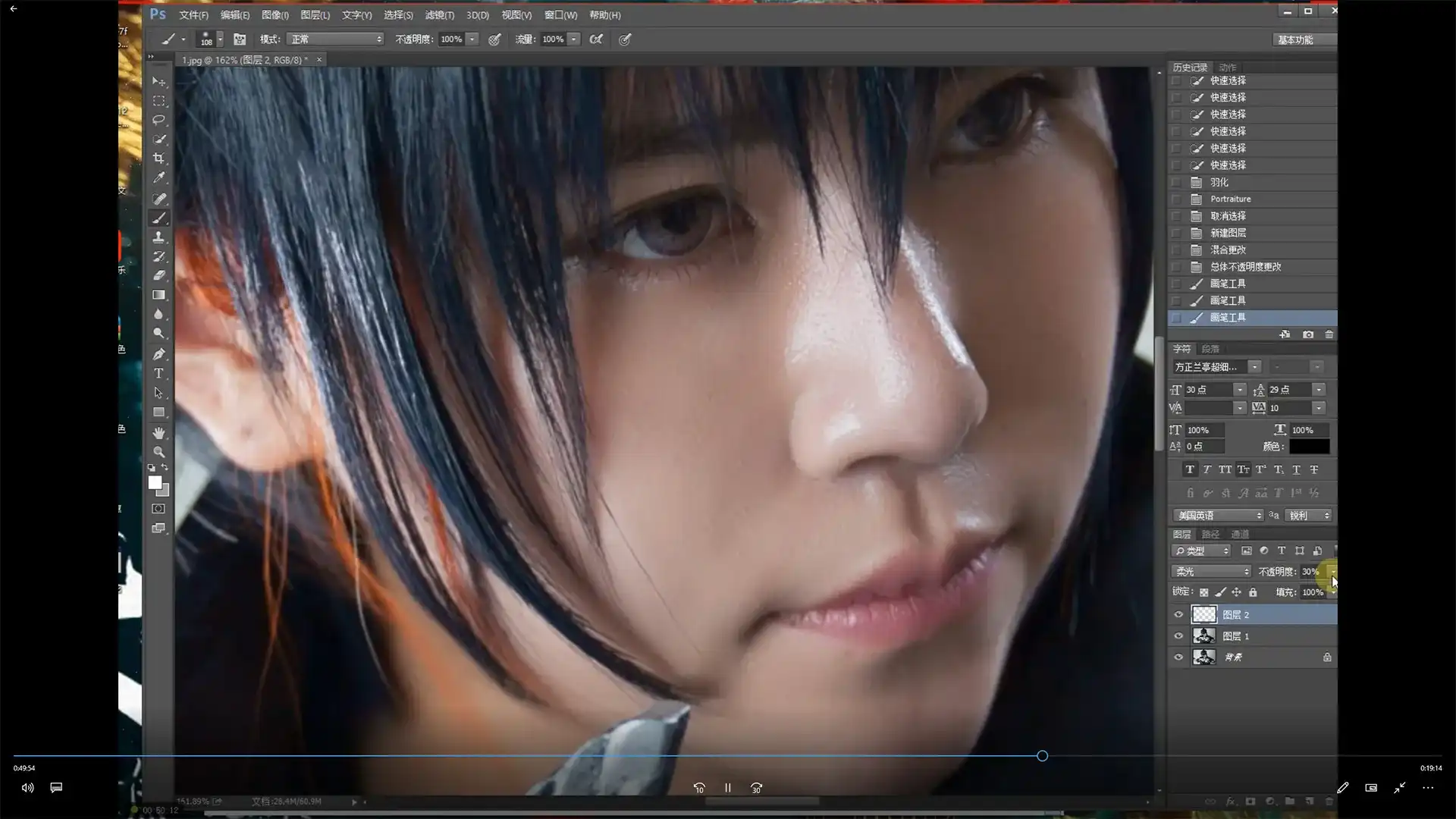Click the black text color swatch
This screenshot has width=1456, height=819.
pyautogui.click(x=1309, y=447)
